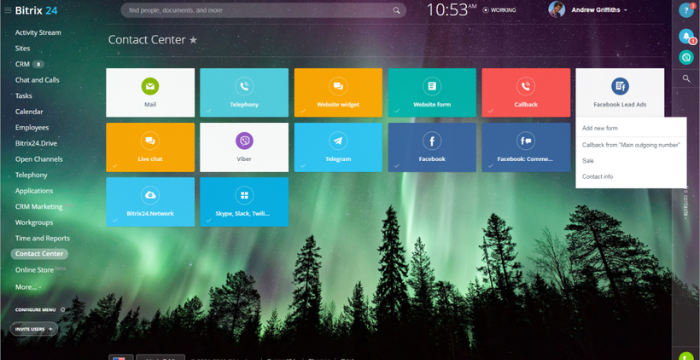Click the Bitrix 24 logo

click(x=36, y=11)
